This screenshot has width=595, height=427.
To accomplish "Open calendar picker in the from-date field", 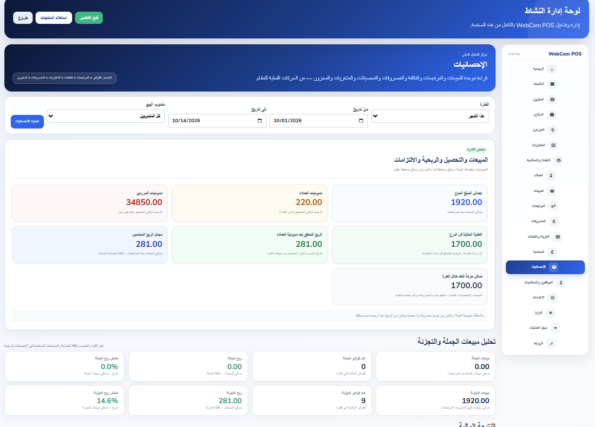I will click(361, 121).
